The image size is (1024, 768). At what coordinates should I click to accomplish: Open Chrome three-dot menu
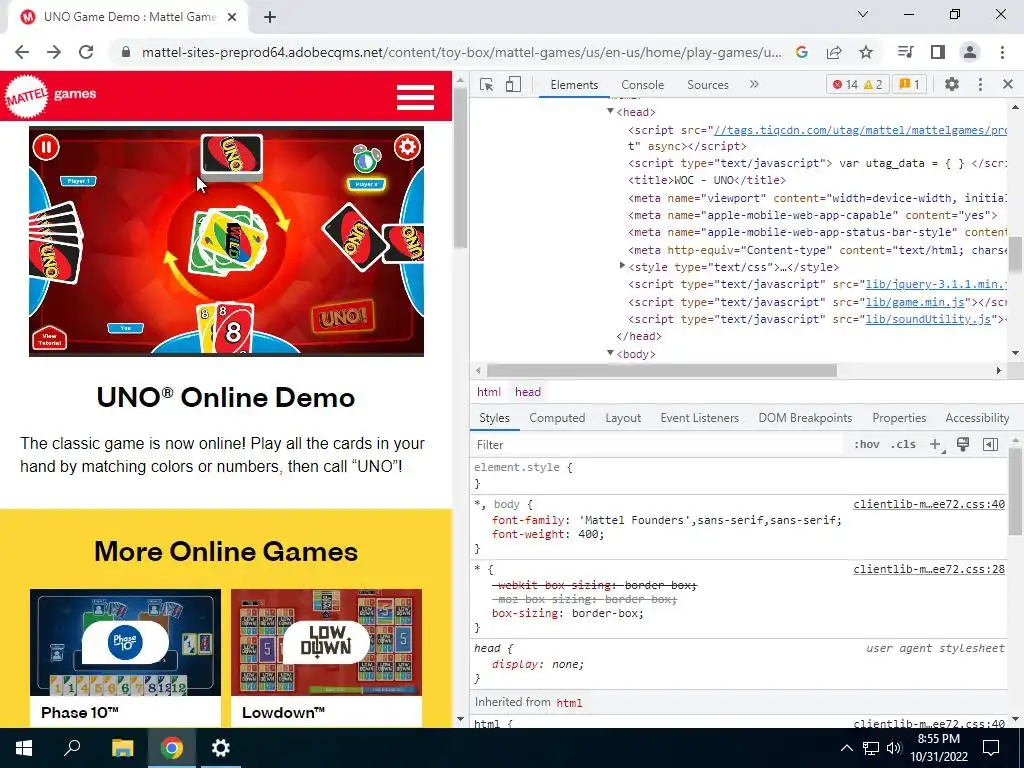coord(1002,52)
